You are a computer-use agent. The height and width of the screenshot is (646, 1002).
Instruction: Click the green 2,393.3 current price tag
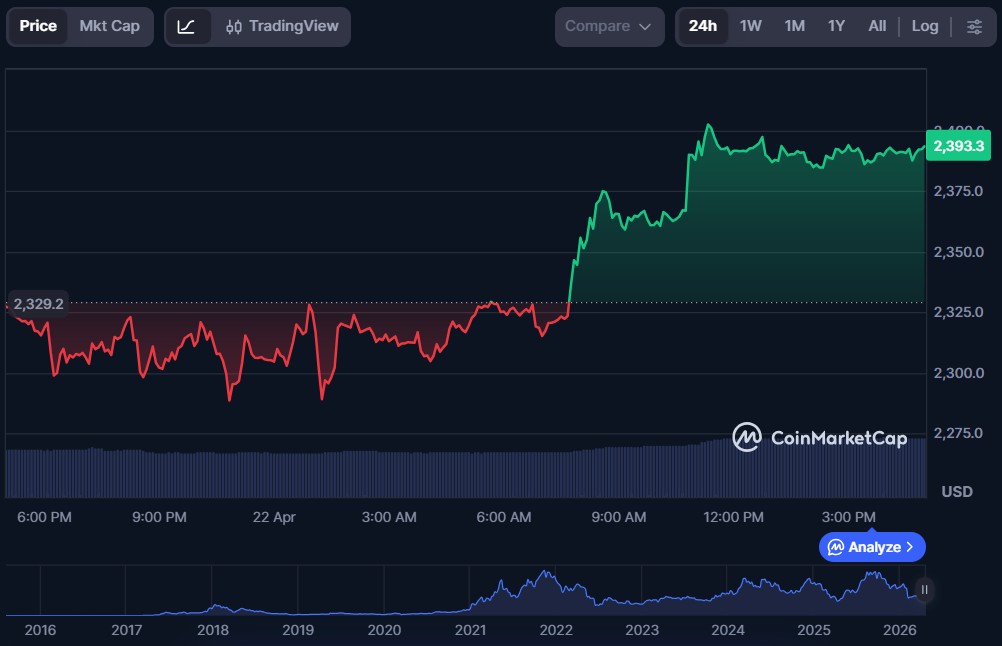957,146
